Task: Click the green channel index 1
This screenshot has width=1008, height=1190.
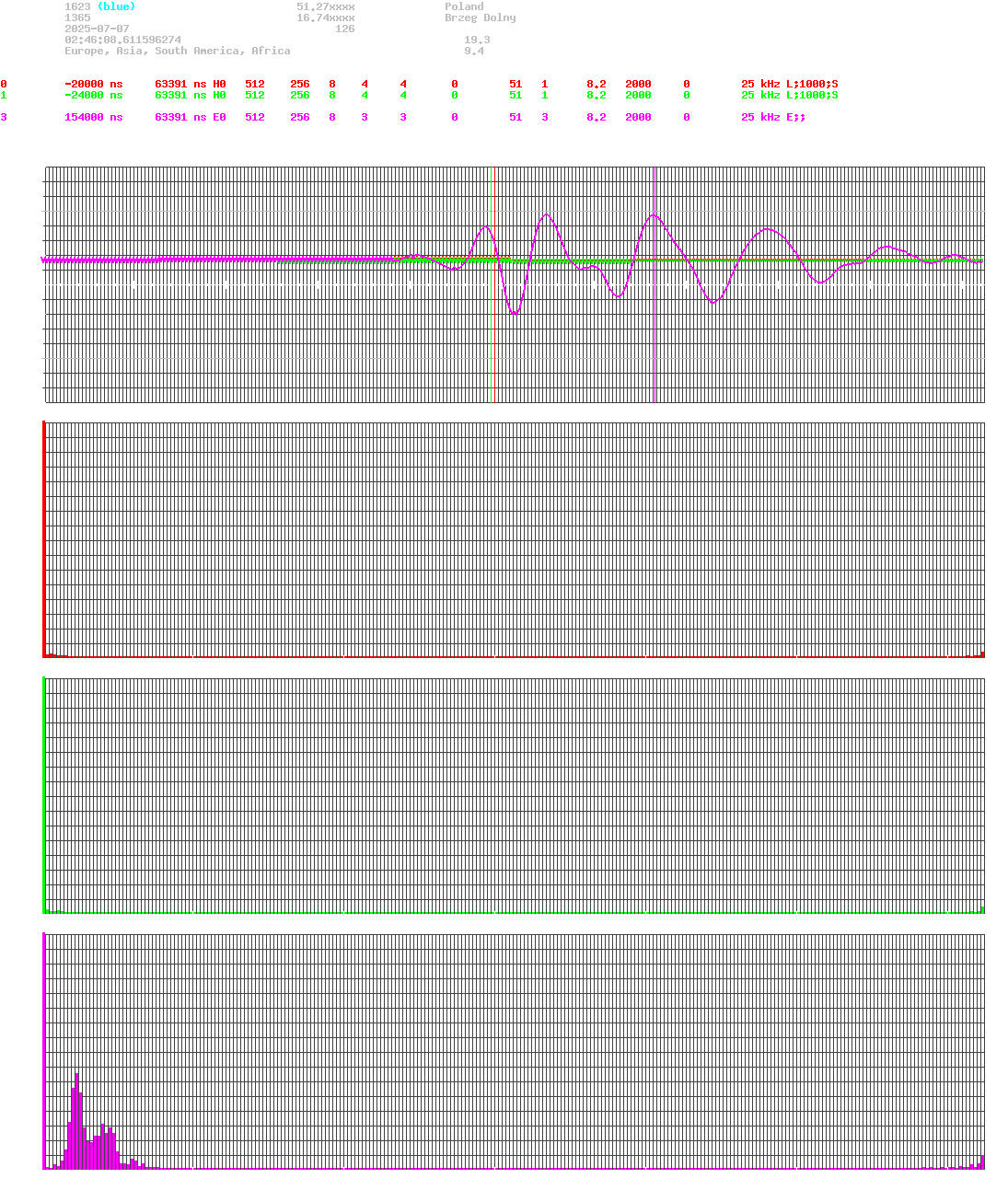Action: point(4,95)
